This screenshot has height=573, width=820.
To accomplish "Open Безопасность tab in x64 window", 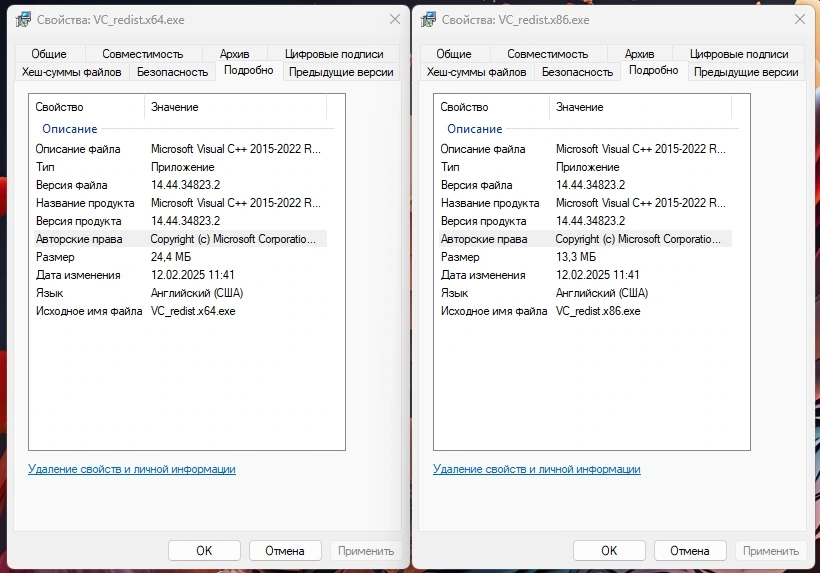I will (x=173, y=72).
